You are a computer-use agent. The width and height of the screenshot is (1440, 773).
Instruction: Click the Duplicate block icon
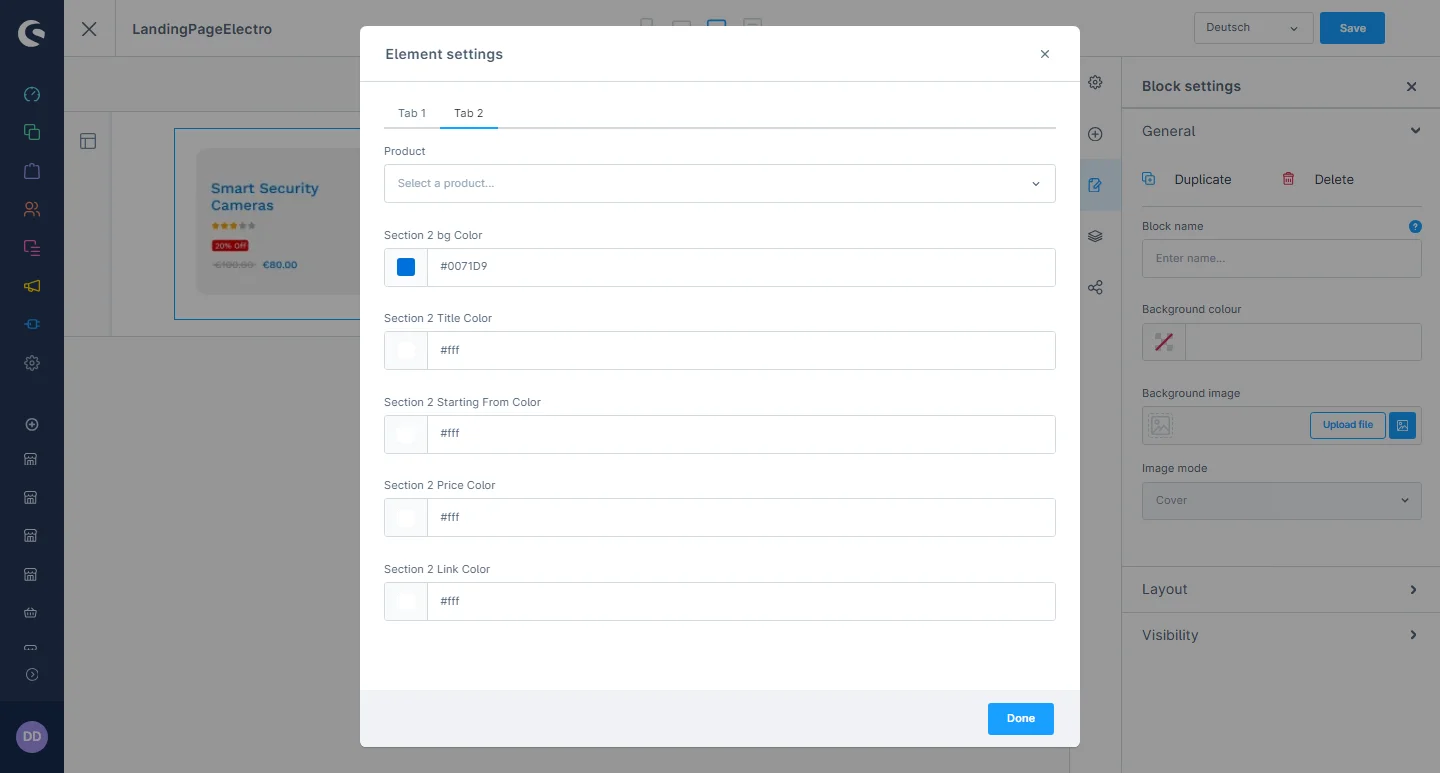(x=1149, y=179)
